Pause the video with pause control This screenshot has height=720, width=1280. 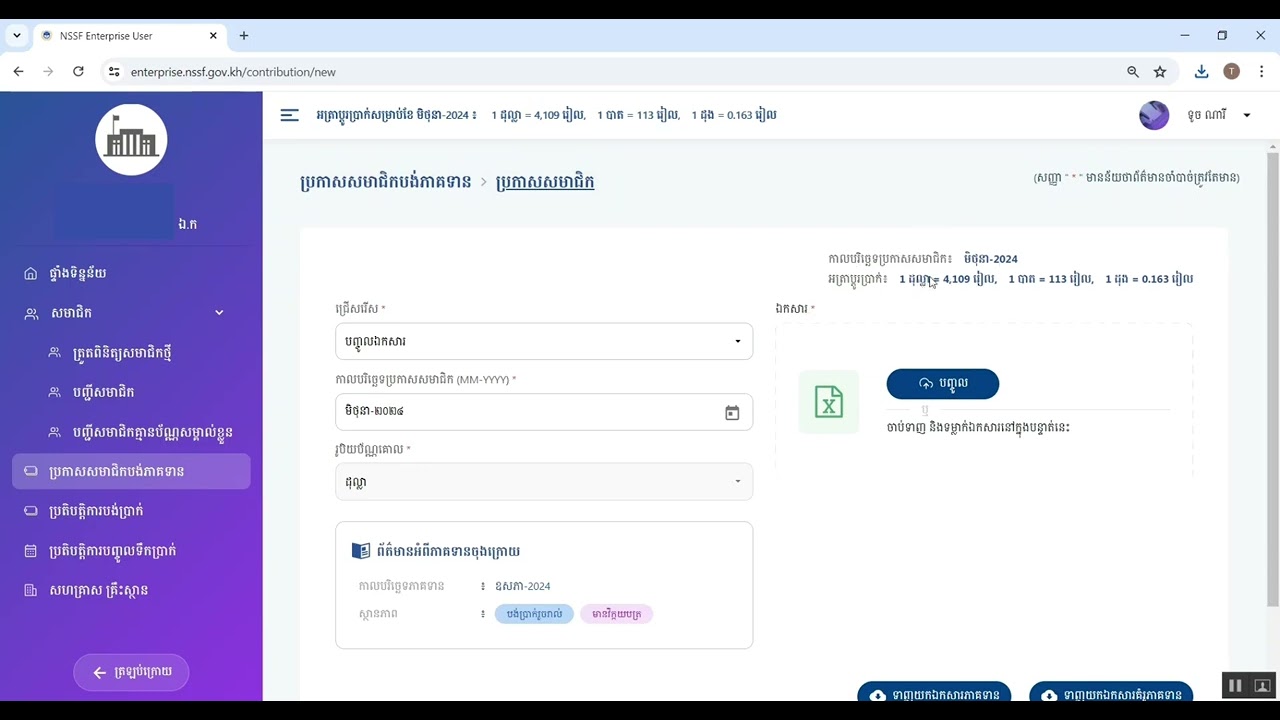(1235, 686)
